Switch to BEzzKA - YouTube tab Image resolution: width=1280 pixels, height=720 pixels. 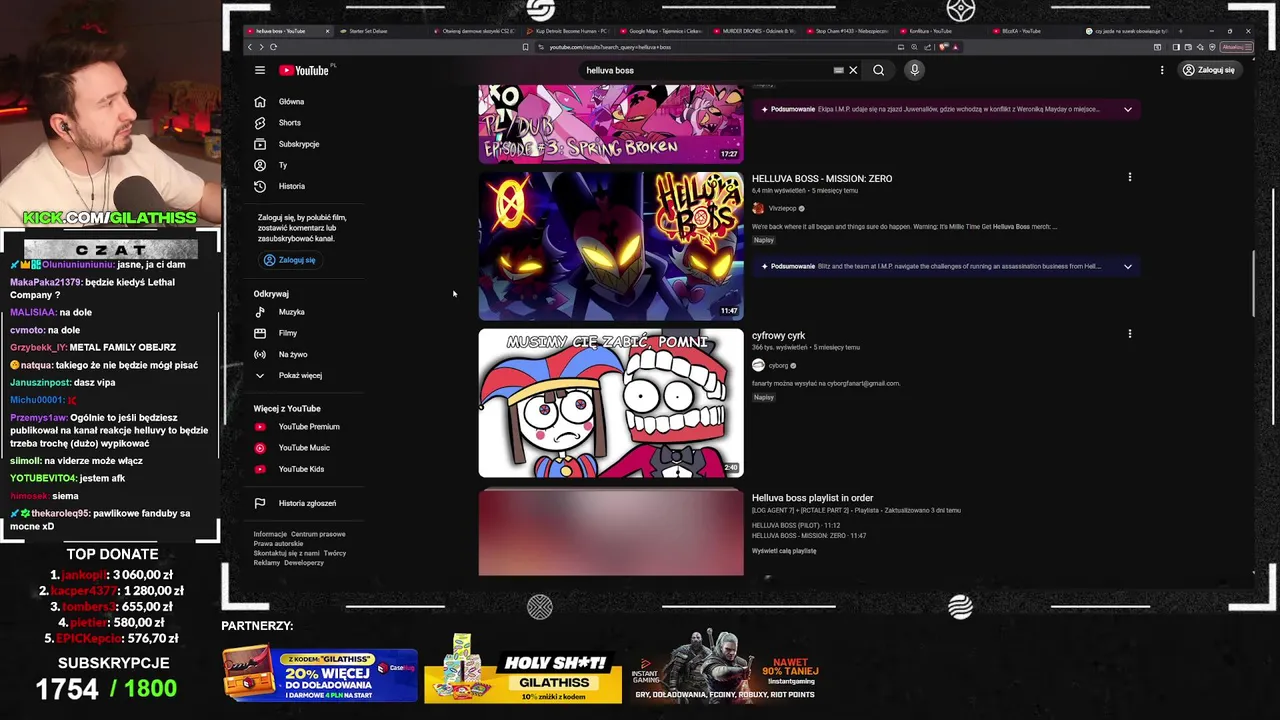pos(1034,31)
